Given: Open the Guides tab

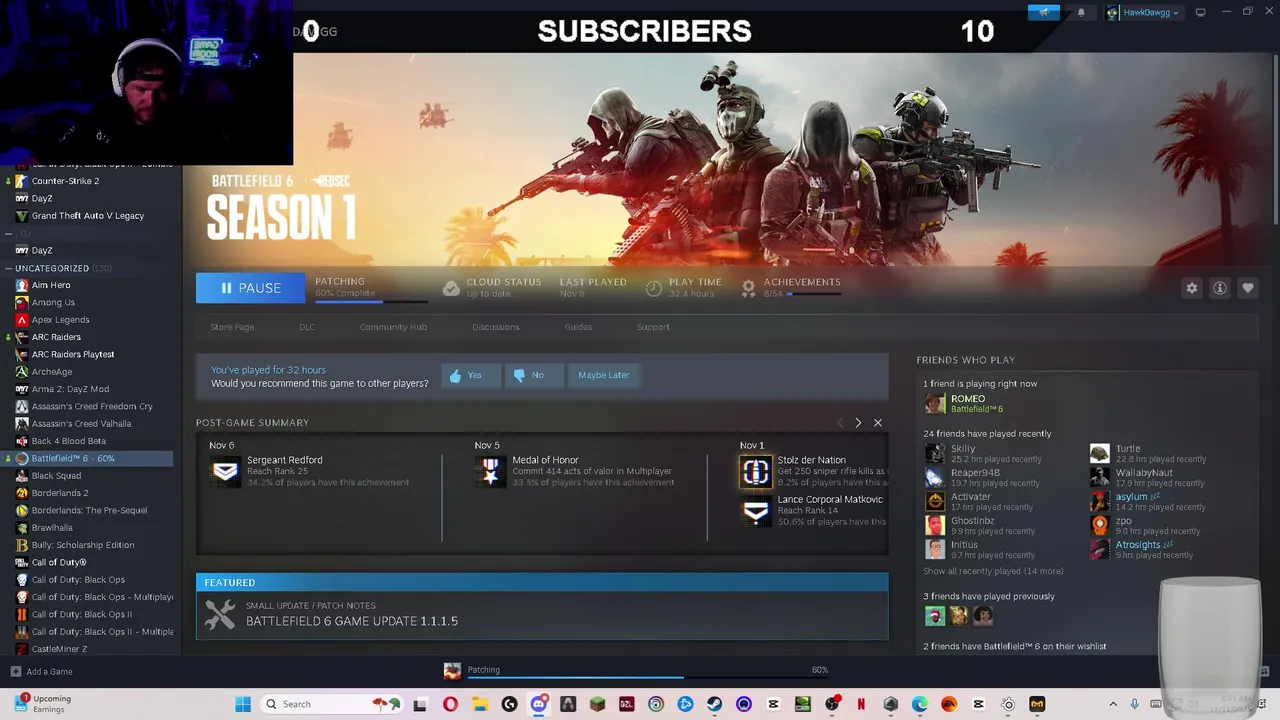Looking at the screenshot, I should tap(578, 327).
